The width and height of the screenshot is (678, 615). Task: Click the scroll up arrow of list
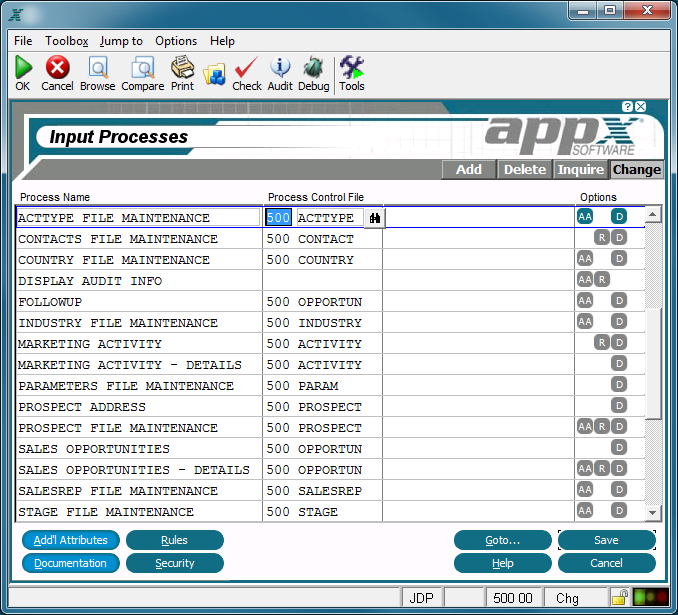click(653, 214)
